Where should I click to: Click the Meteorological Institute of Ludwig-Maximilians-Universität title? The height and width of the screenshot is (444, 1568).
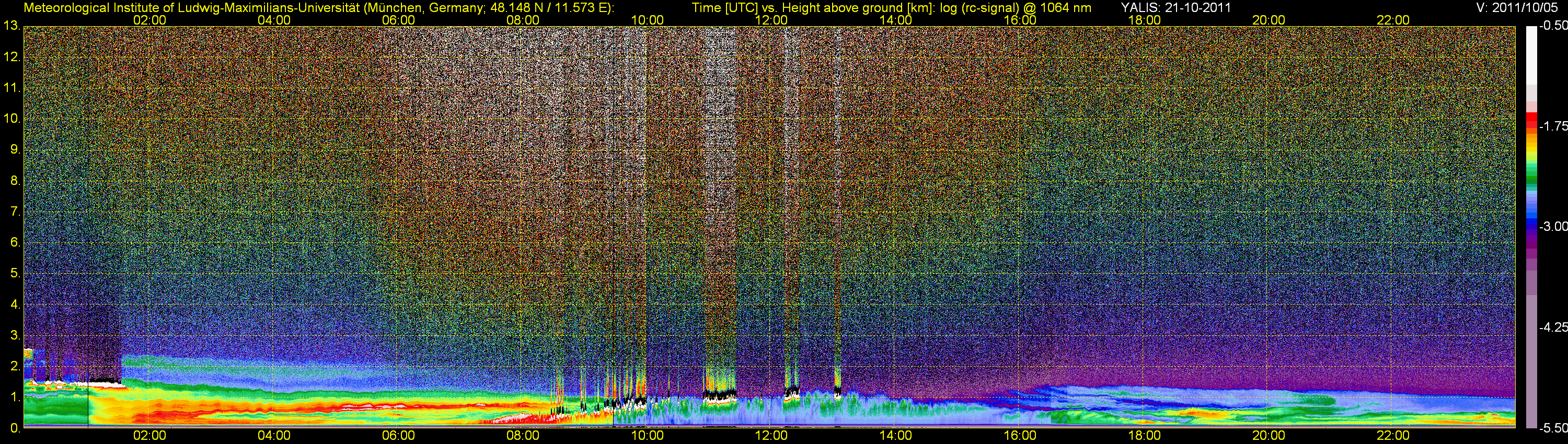point(193,8)
